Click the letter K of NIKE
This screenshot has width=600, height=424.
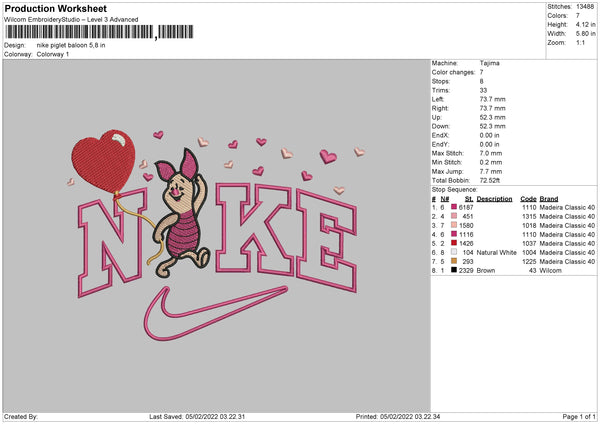256,229
